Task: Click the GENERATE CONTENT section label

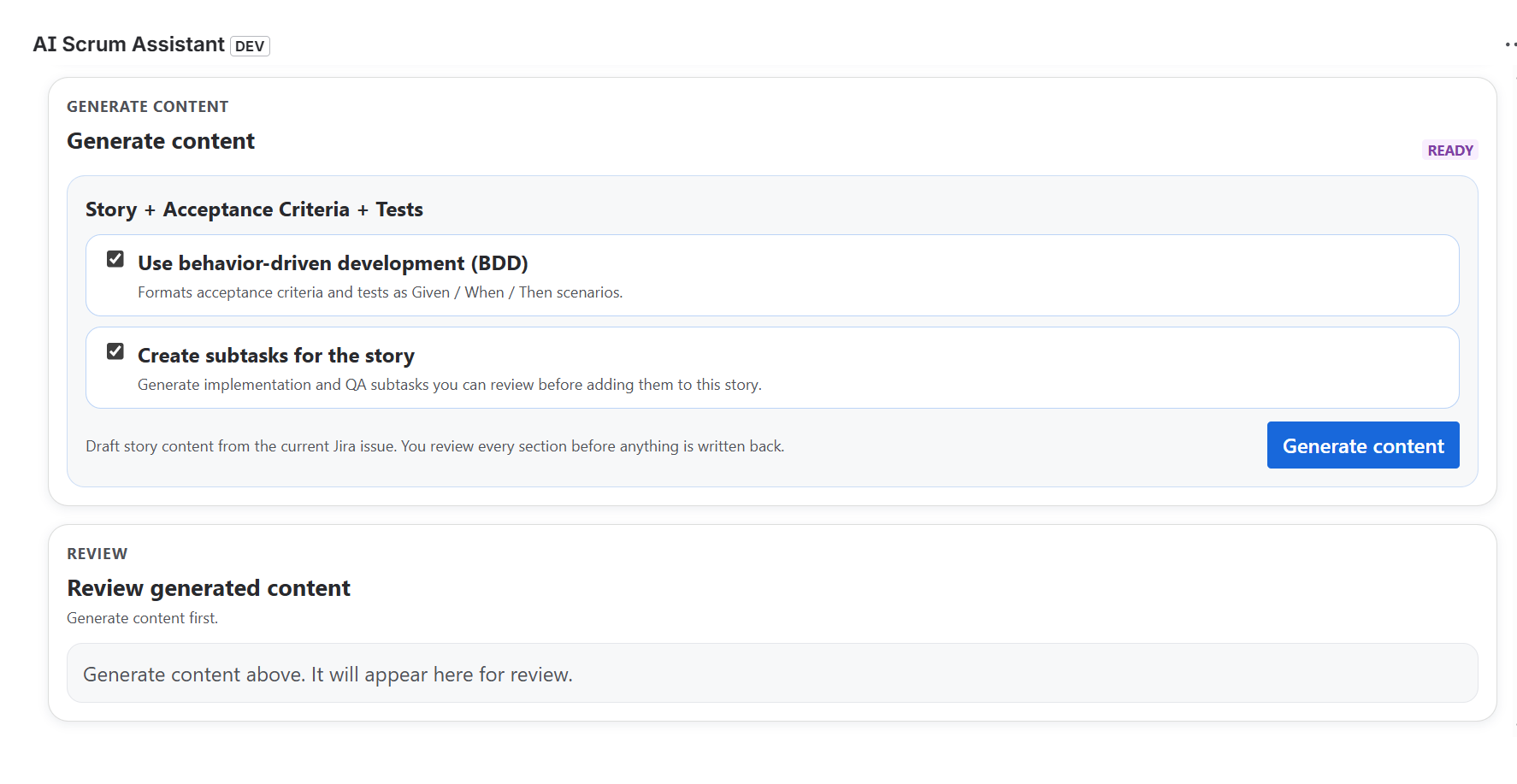Action: click(x=147, y=106)
